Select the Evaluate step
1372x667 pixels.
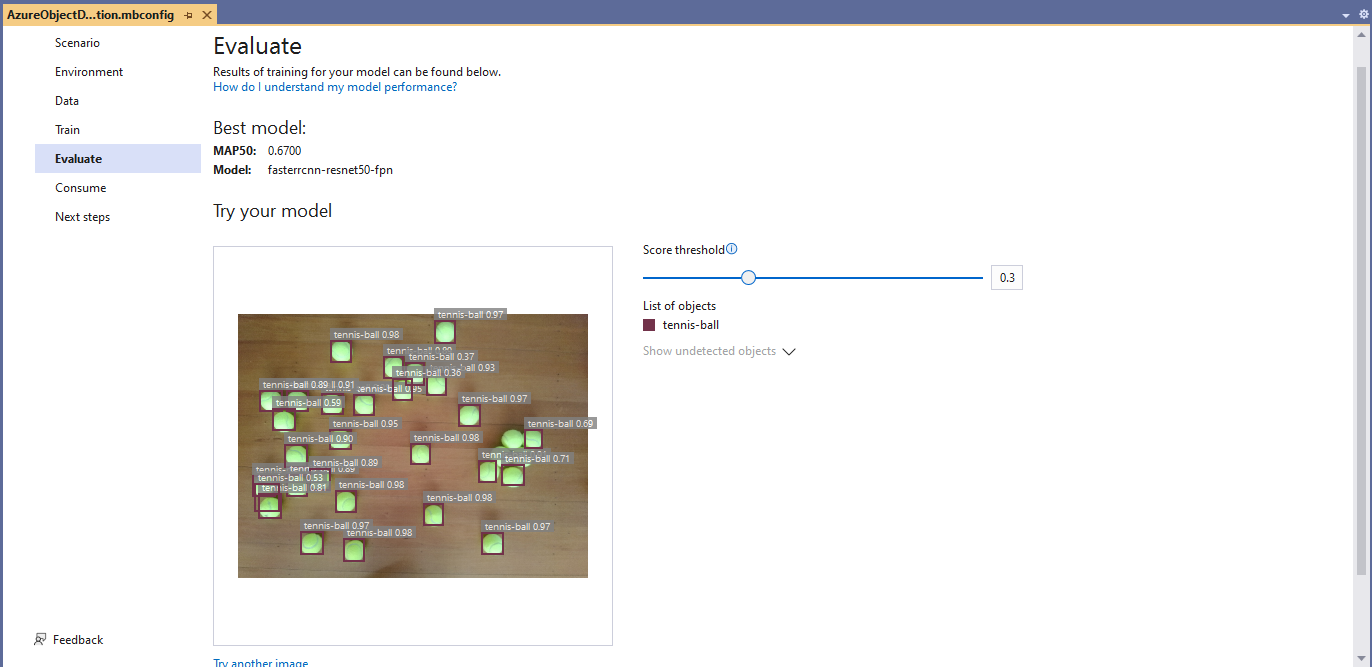coord(78,159)
